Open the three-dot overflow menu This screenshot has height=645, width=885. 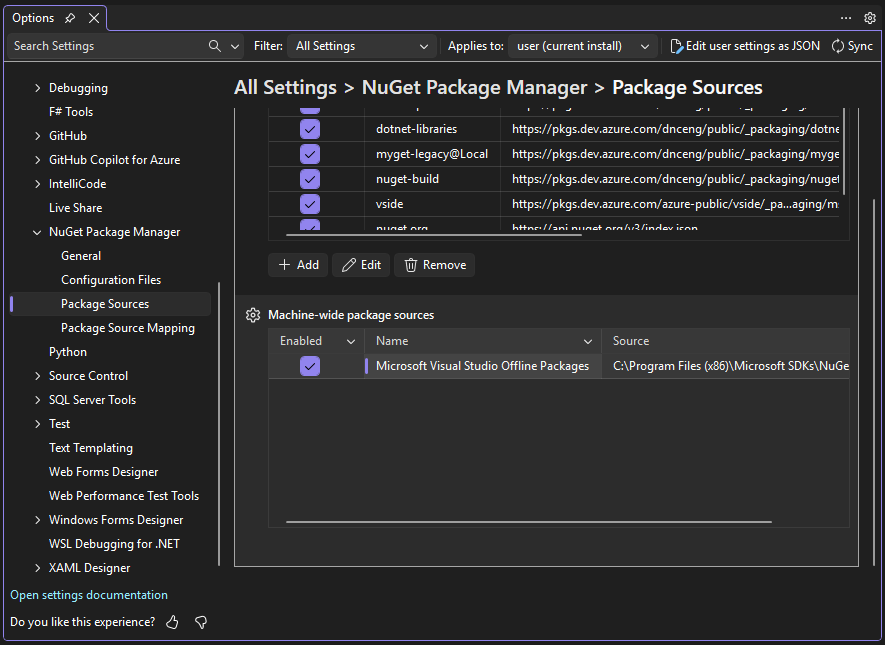click(846, 18)
